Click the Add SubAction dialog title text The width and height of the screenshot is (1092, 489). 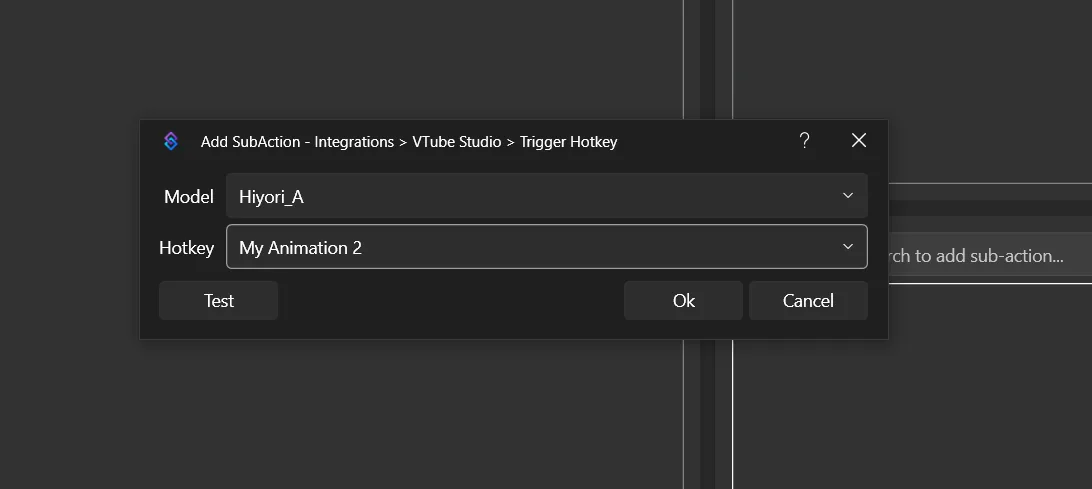point(409,142)
